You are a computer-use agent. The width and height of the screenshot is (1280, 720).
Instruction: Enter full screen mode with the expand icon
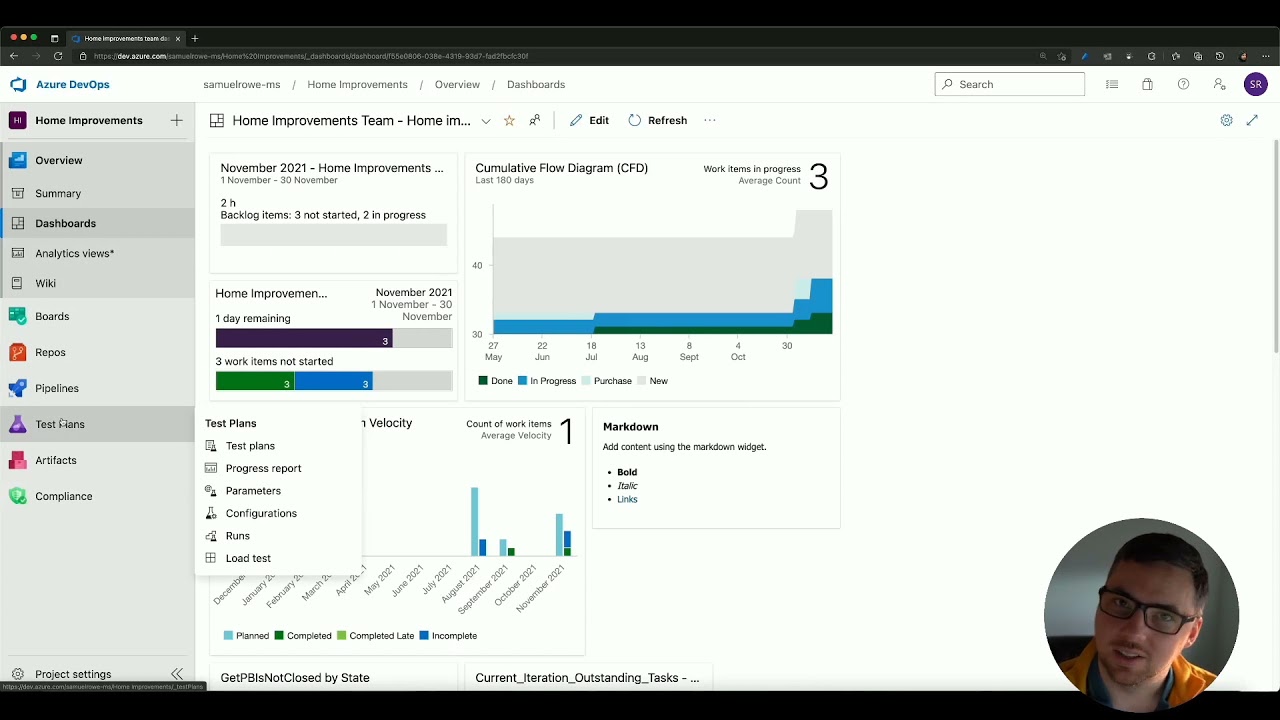click(1252, 120)
